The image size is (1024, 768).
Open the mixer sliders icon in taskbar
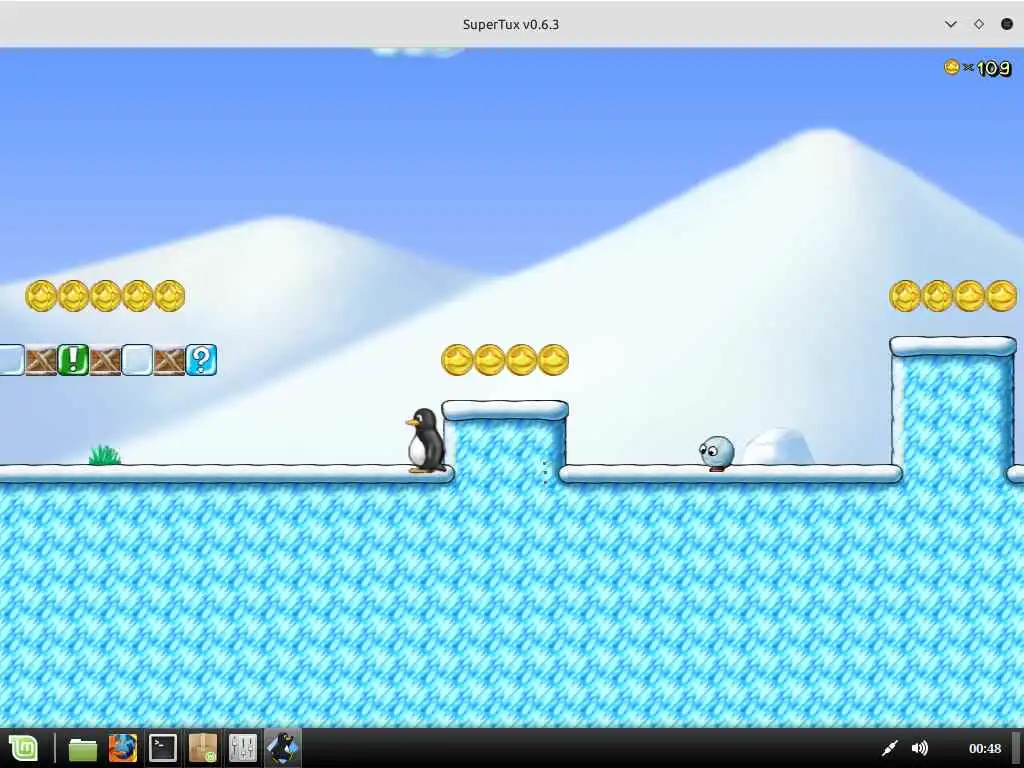pyautogui.click(x=243, y=748)
